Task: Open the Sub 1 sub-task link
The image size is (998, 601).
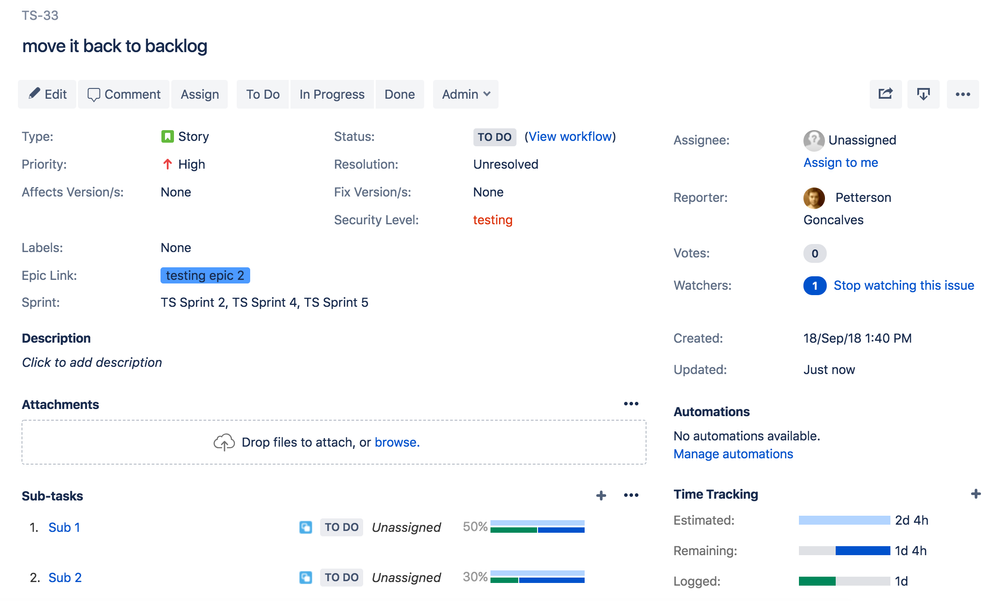Action: click(64, 527)
